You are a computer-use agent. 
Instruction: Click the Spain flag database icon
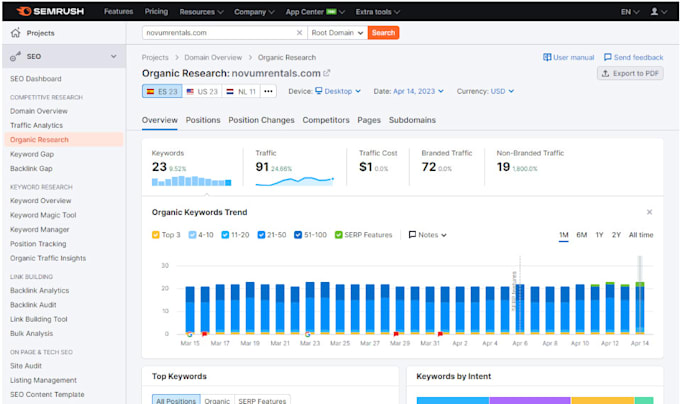pyautogui.click(x=150, y=91)
